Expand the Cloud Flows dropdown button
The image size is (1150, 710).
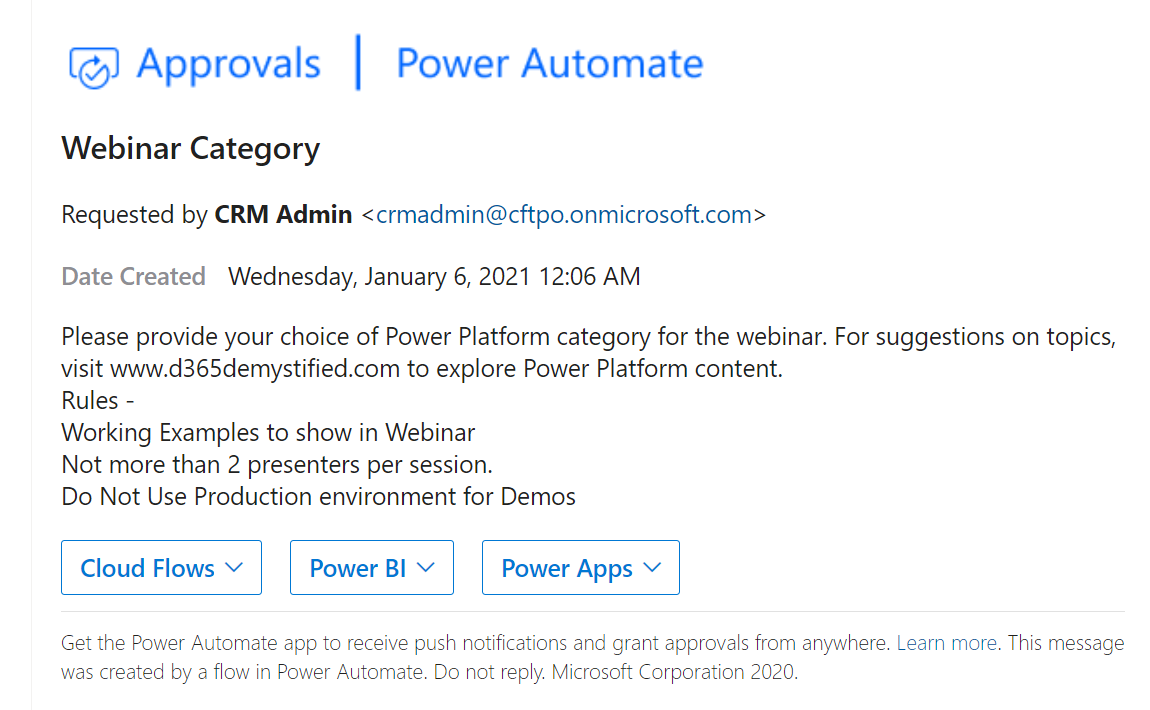161,568
